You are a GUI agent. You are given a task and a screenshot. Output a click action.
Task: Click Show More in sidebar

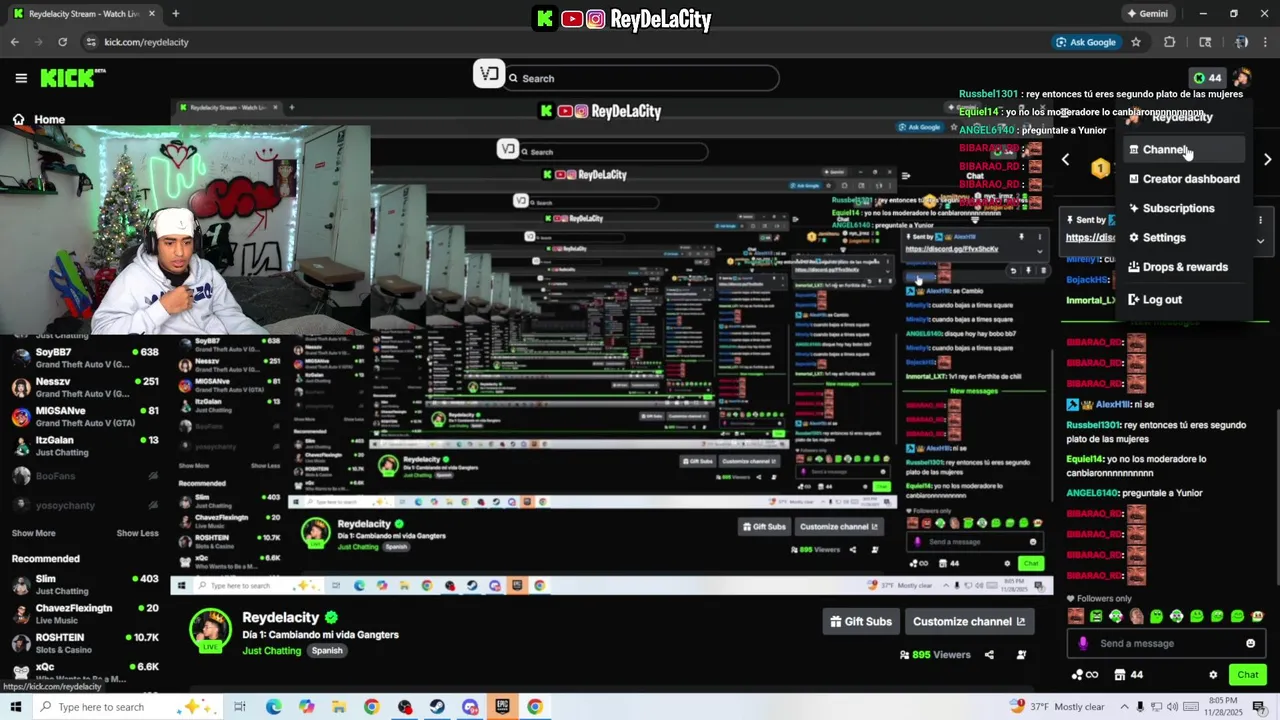(33, 533)
